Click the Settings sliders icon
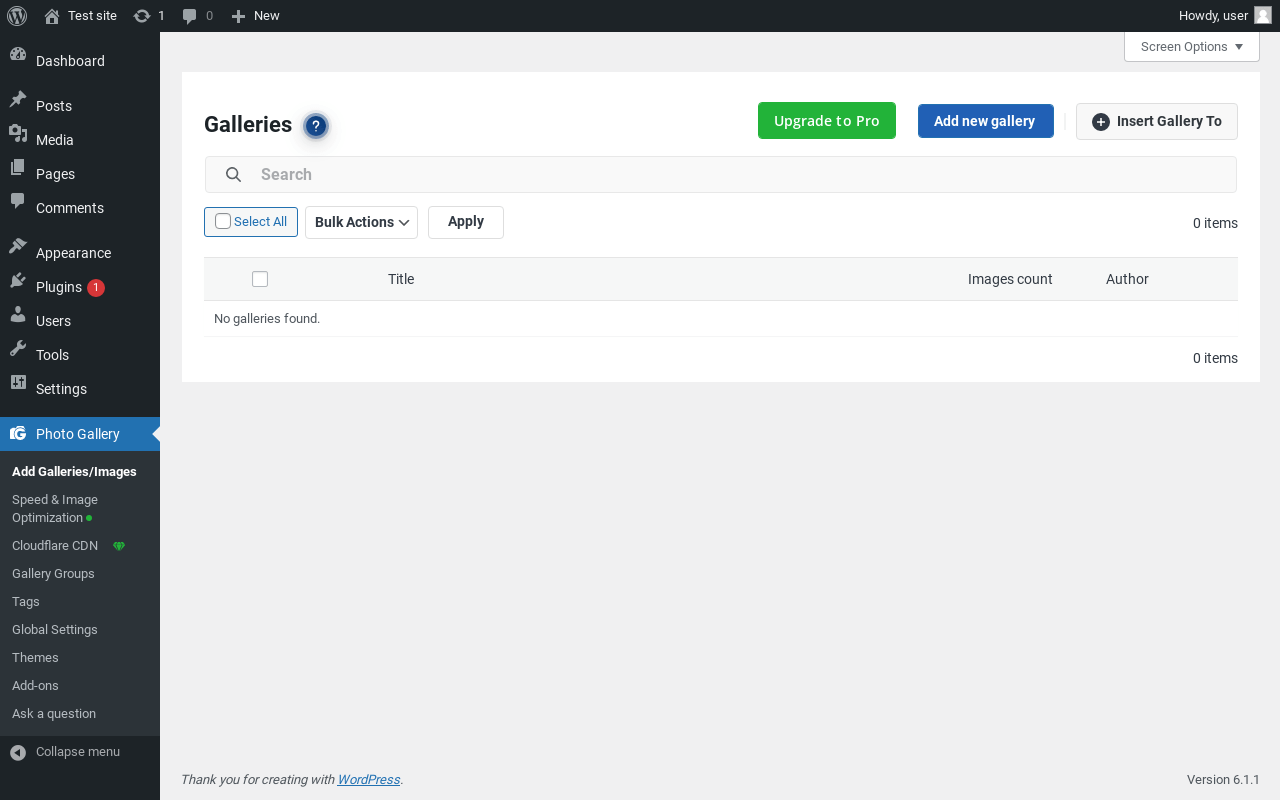The image size is (1280, 800). [x=18, y=383]
